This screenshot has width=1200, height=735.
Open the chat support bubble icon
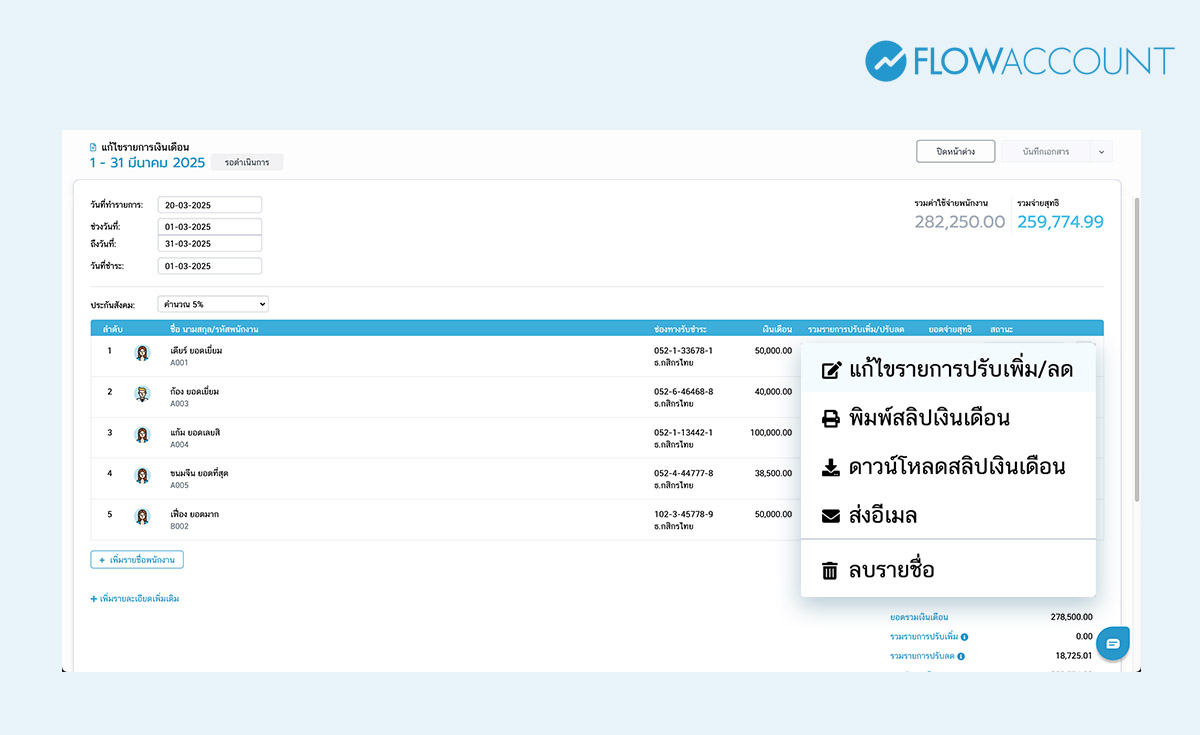1113,644
